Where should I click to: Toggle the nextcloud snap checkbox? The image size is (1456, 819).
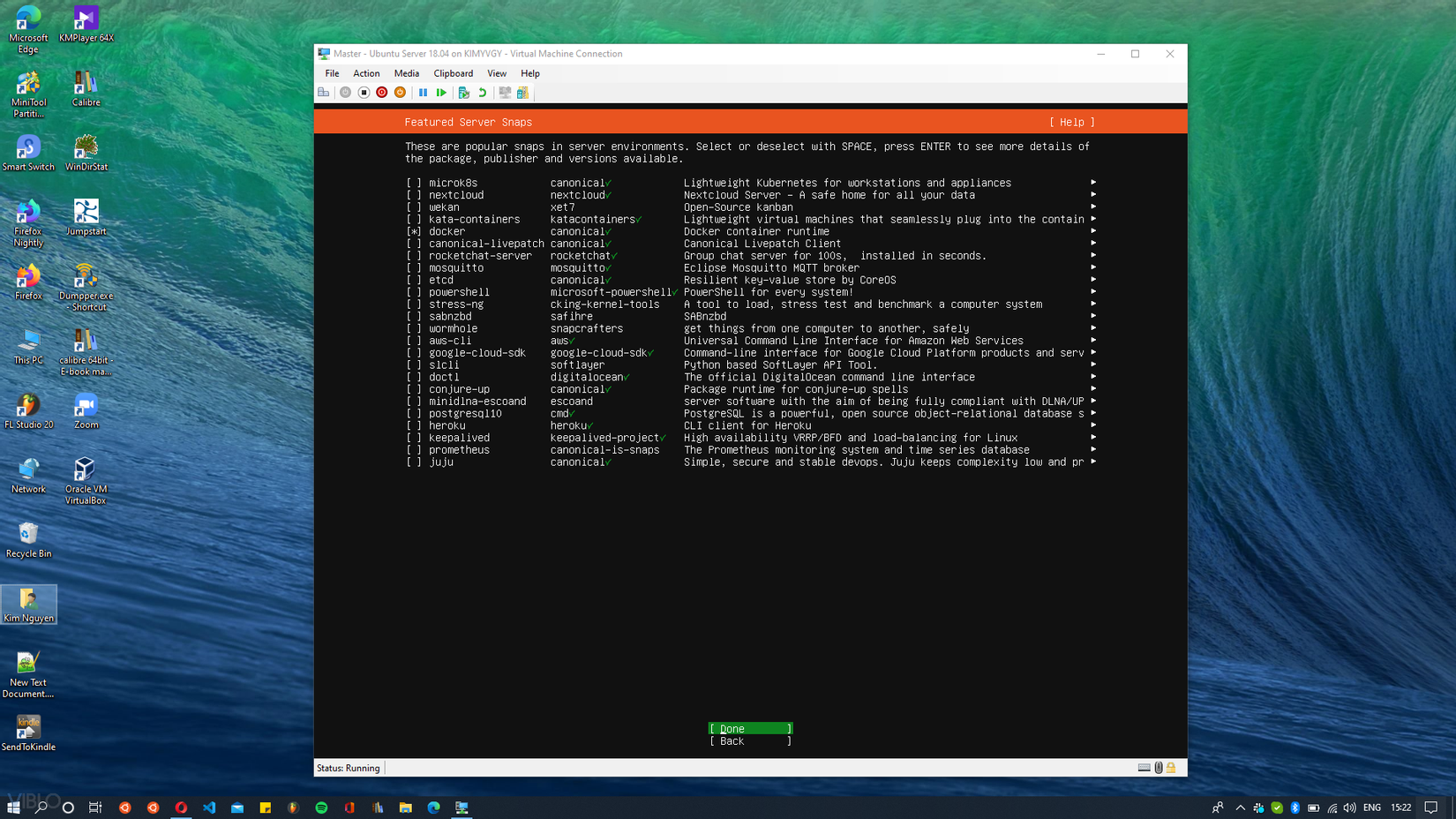pos(414,195)
